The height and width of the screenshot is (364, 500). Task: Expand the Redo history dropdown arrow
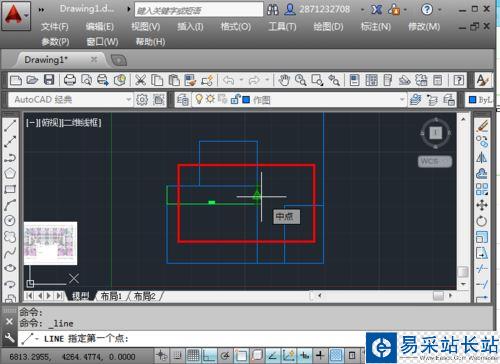click(267, 80)
